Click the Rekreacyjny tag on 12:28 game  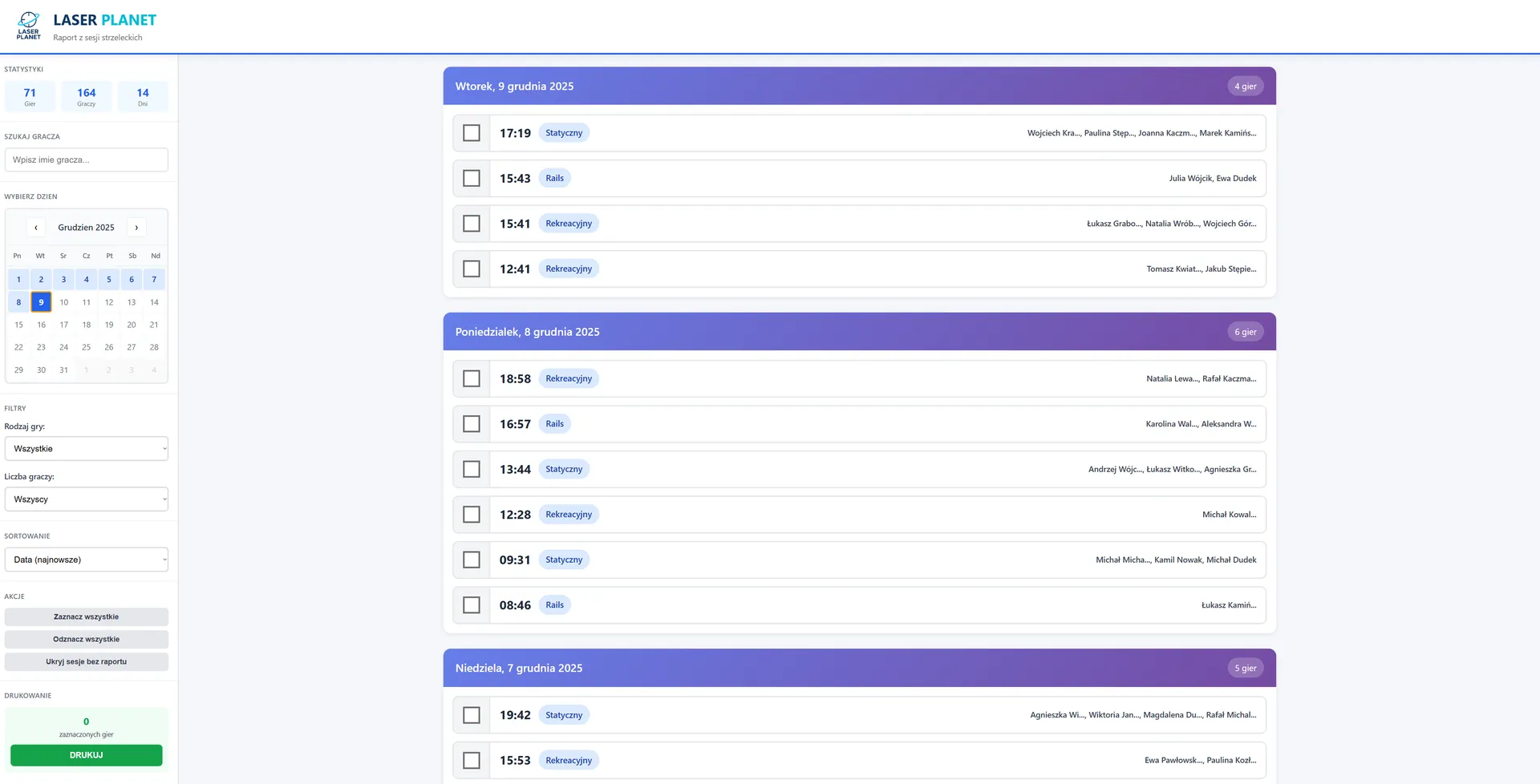coord(569,515)
